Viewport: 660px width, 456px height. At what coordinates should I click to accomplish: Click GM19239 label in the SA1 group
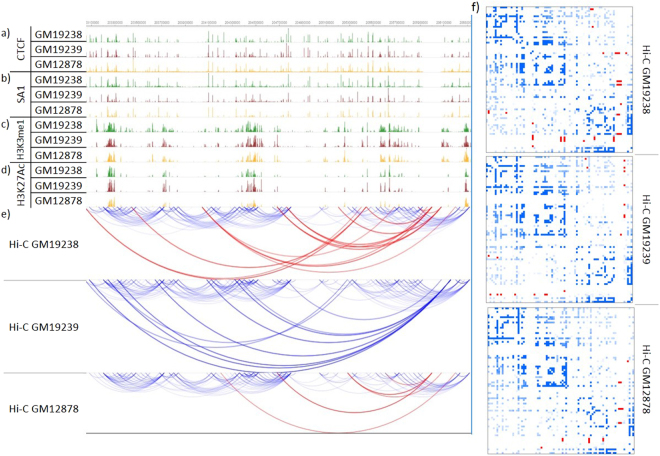(x=59, y=95)
